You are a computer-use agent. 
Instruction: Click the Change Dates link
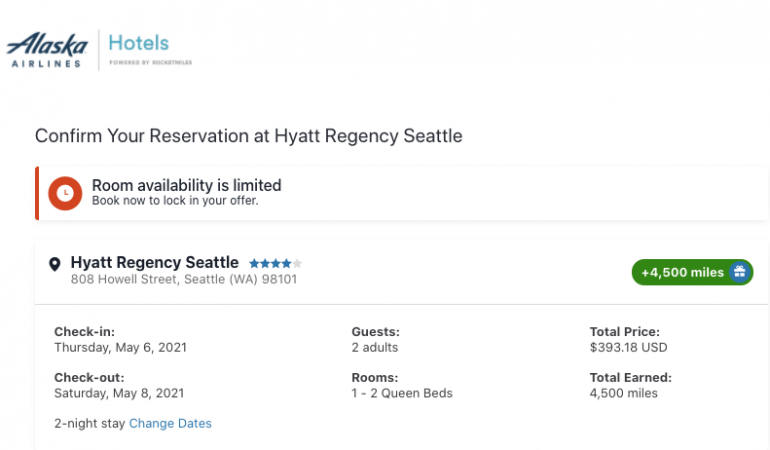(170, 423)
